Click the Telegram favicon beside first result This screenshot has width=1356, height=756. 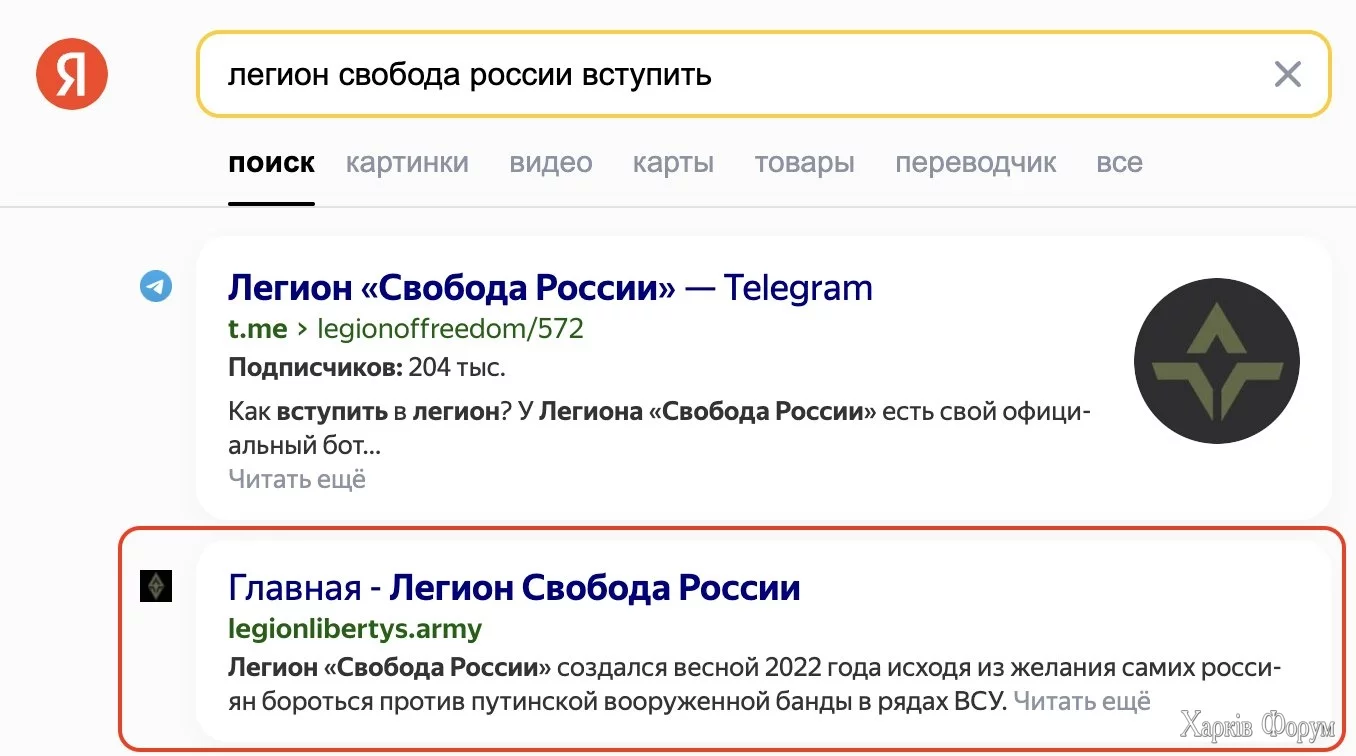point(156,287)
